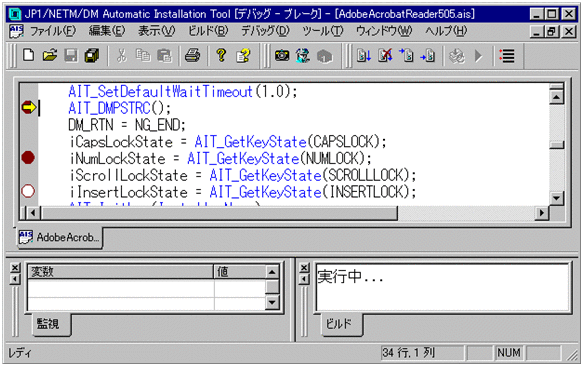Click the yellow current-line arrow marker
585x368 pixels.
point(29,107)
